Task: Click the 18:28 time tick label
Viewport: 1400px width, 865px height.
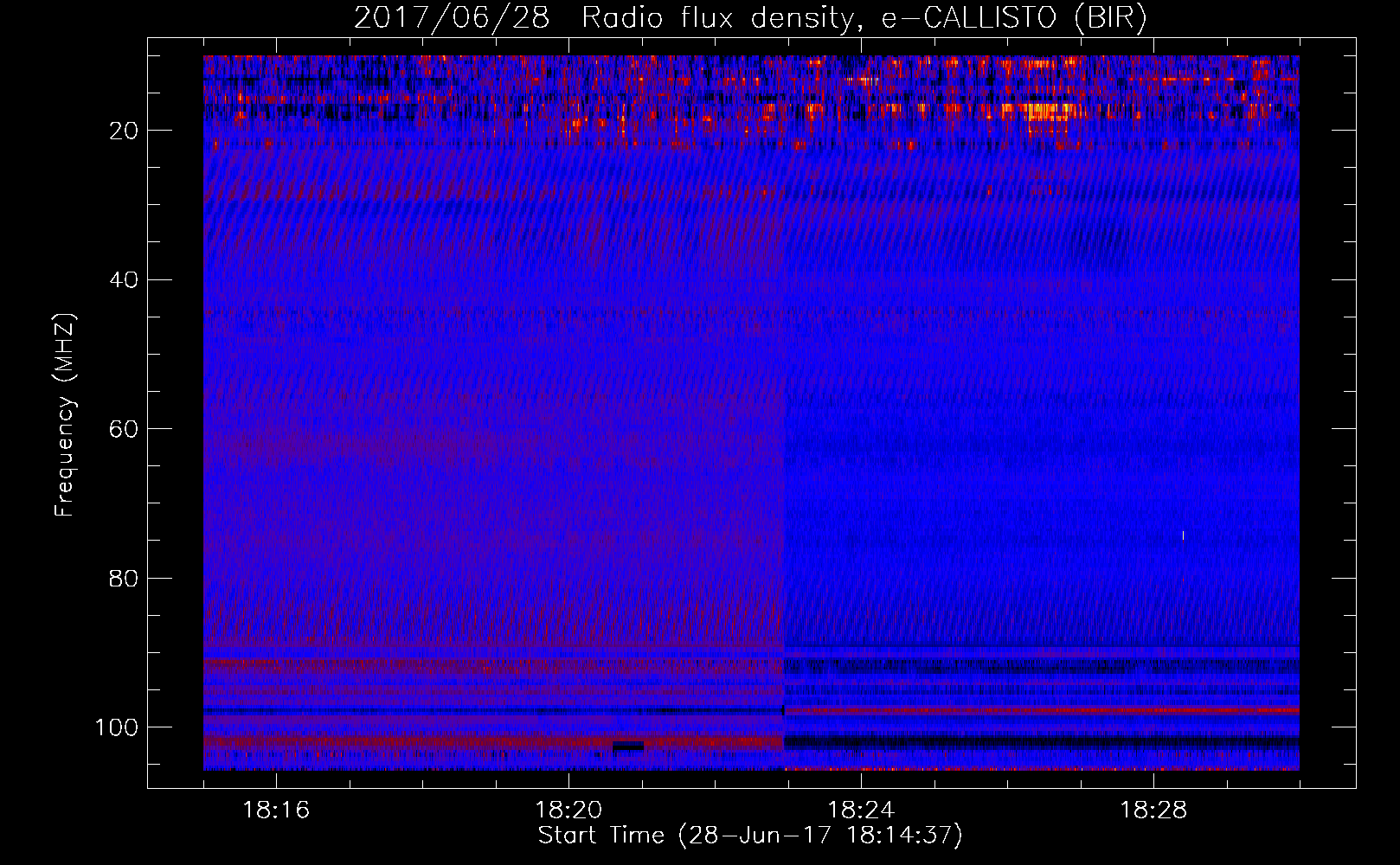Action: (x=1153, y=811)
